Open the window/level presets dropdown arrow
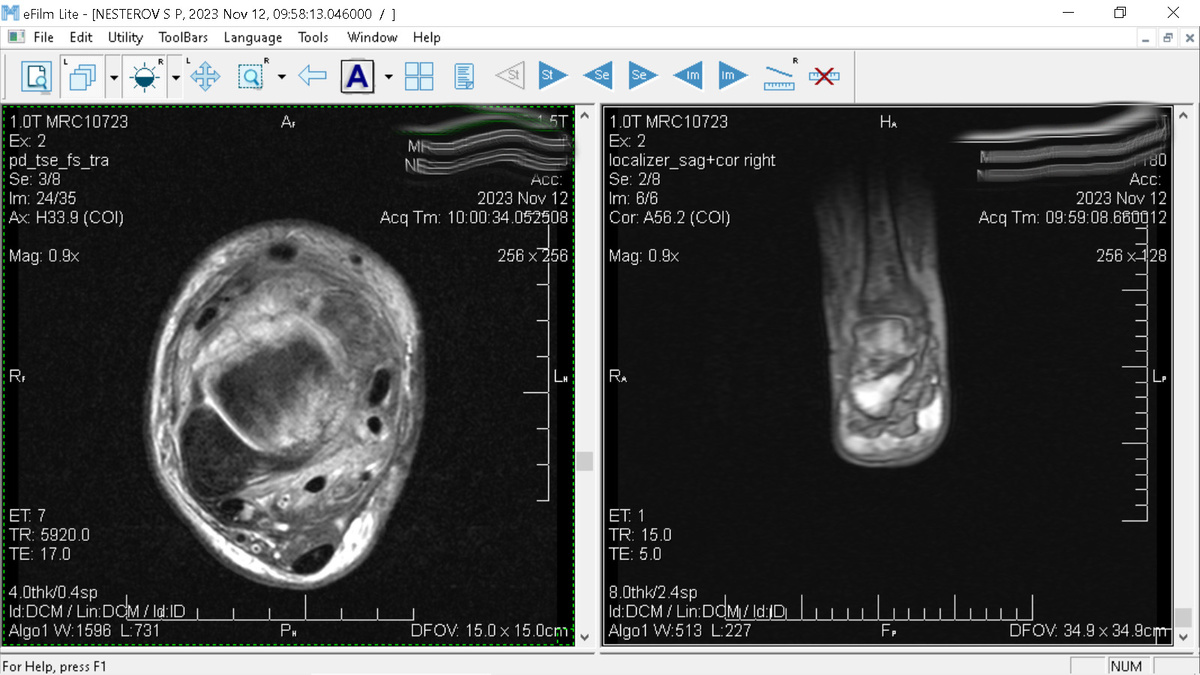1200x675 pixels. pyautogui.click(x=176, y=76)
